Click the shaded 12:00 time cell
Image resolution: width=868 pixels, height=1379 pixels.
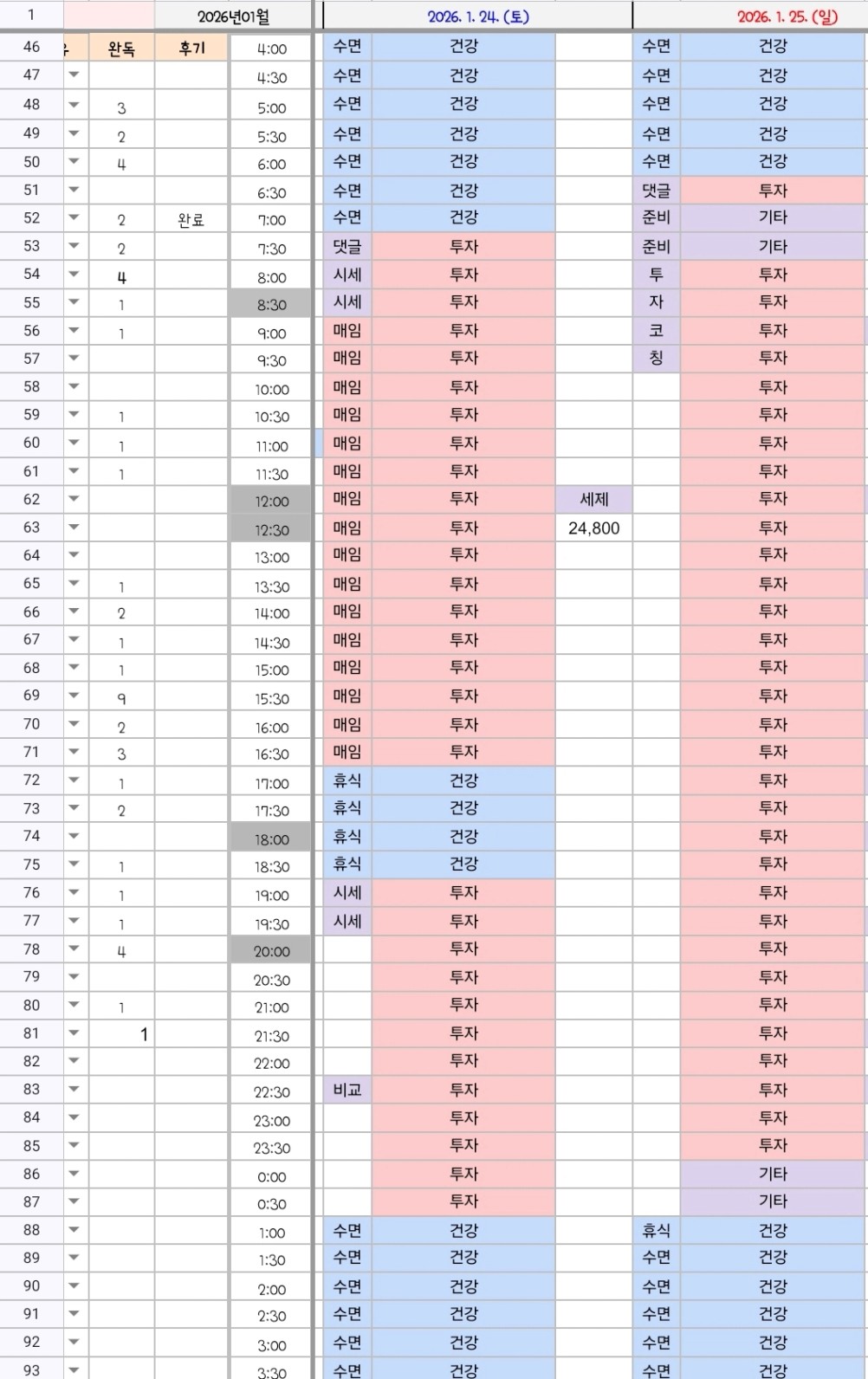pos(271,502)
